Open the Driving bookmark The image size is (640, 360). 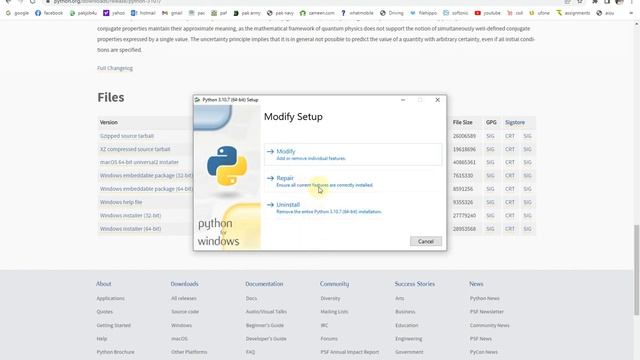(392, 13)
